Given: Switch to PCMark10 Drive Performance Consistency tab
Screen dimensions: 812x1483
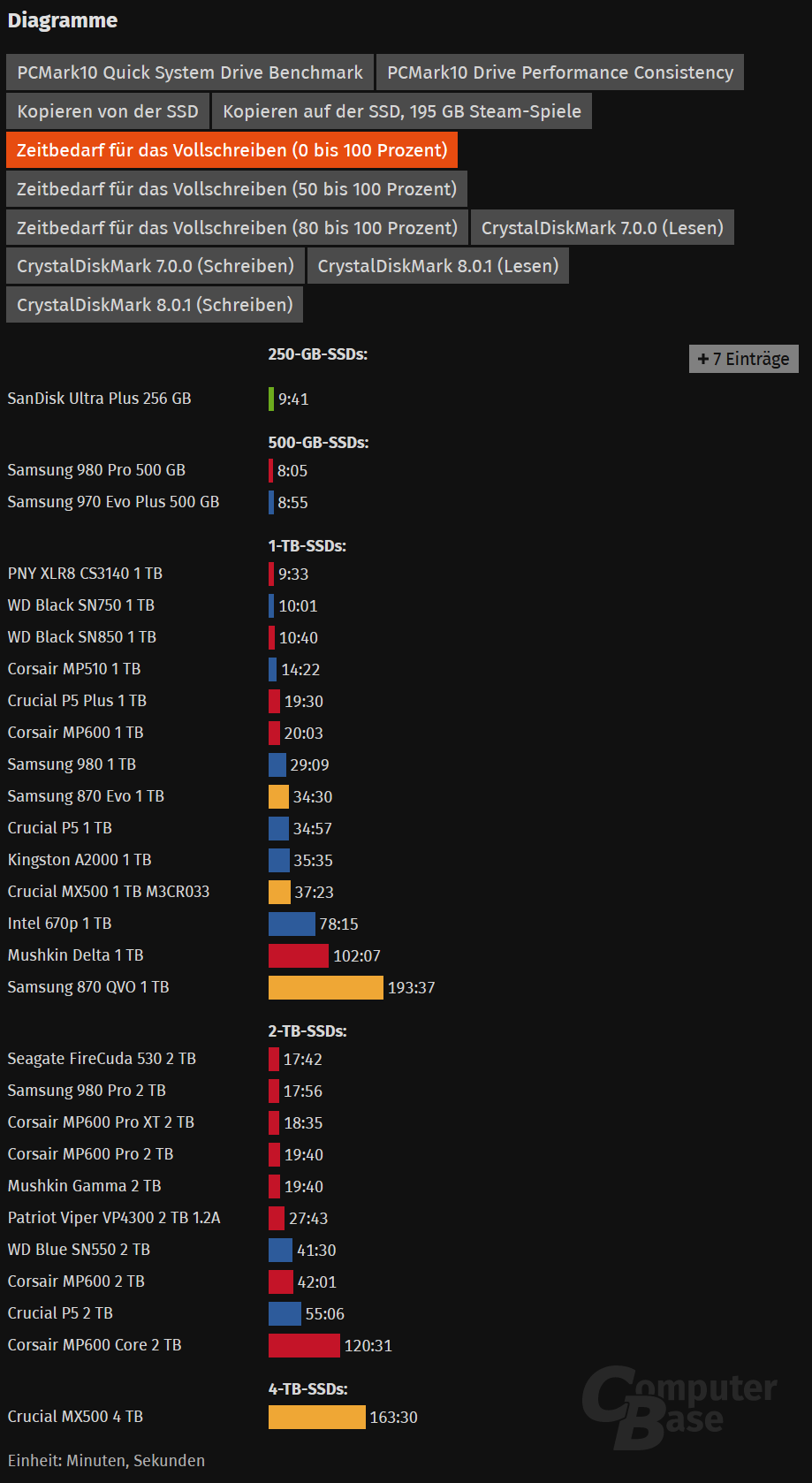Looking at the screenshot, I should pyautogui.click(x=560, y=72).
